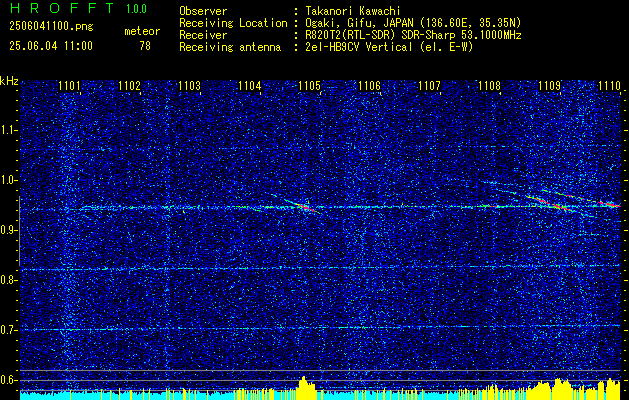
Task: Click time marker 1109
Action: pyautogui.click(x=549, y=85)
